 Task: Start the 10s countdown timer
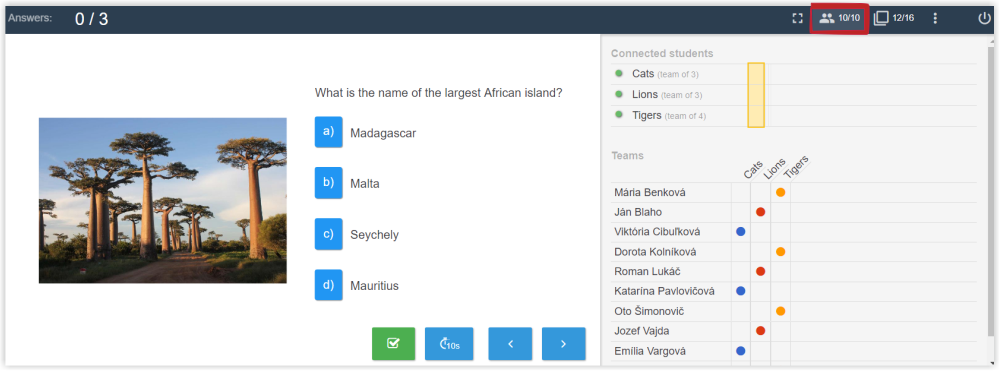point(449,344)
